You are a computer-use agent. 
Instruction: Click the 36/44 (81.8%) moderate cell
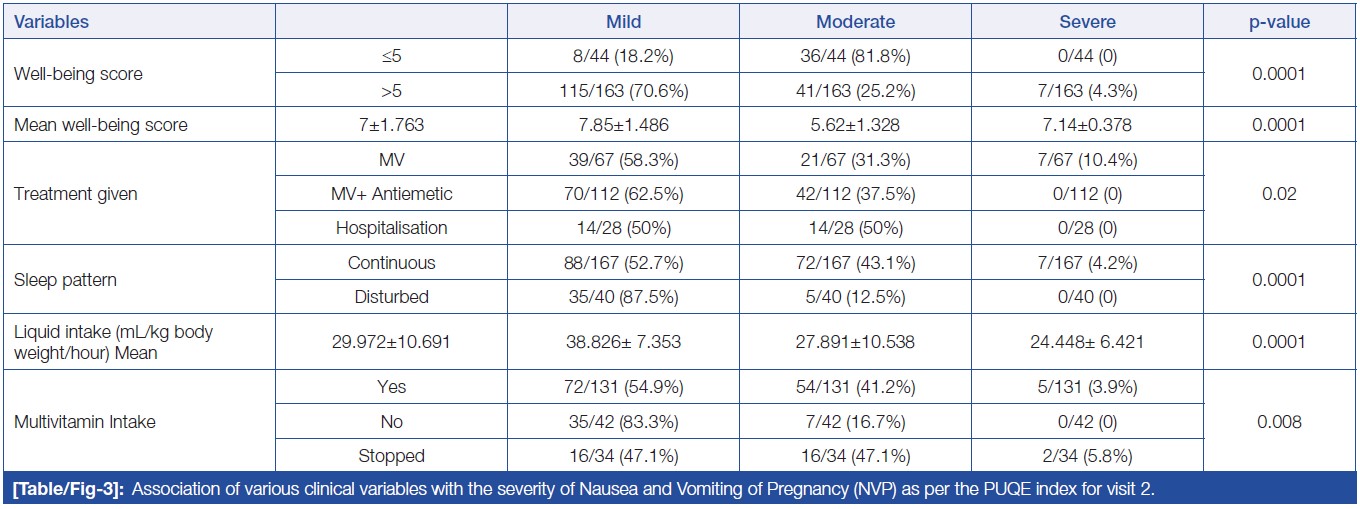point(855,57)
